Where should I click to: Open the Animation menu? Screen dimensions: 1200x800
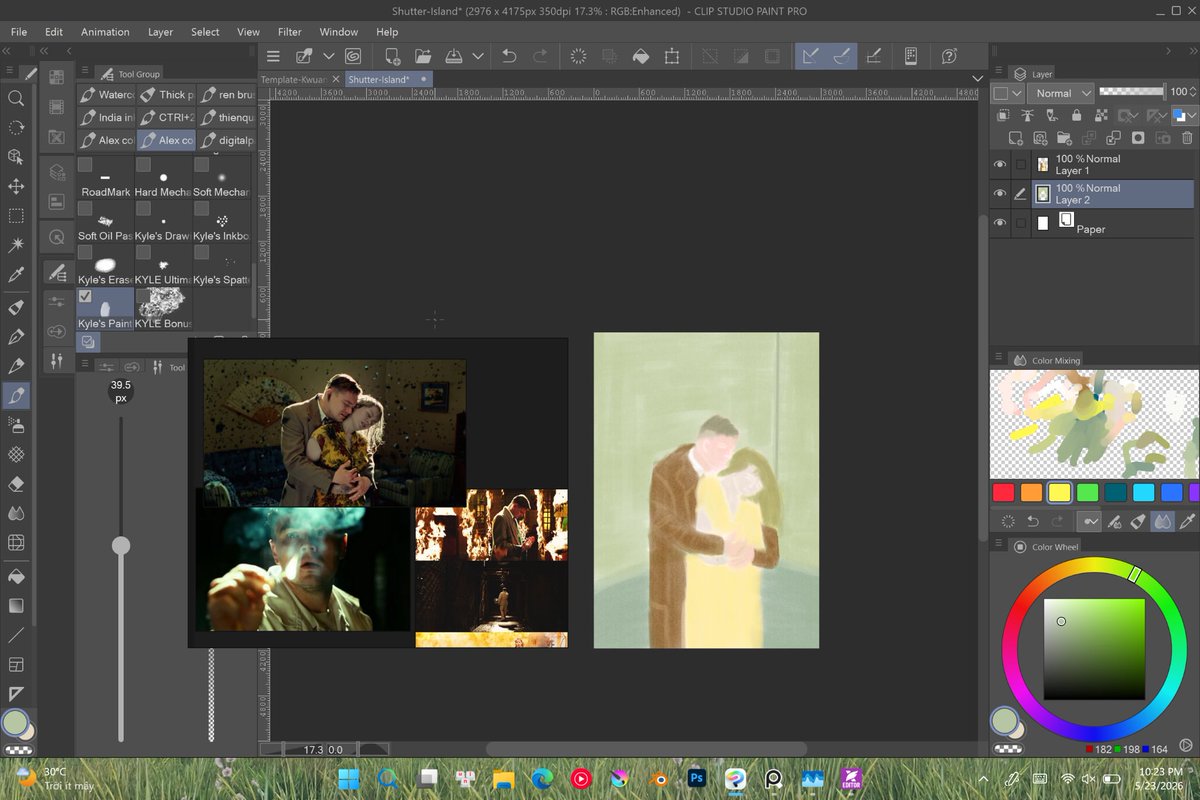tap(105, 32)
